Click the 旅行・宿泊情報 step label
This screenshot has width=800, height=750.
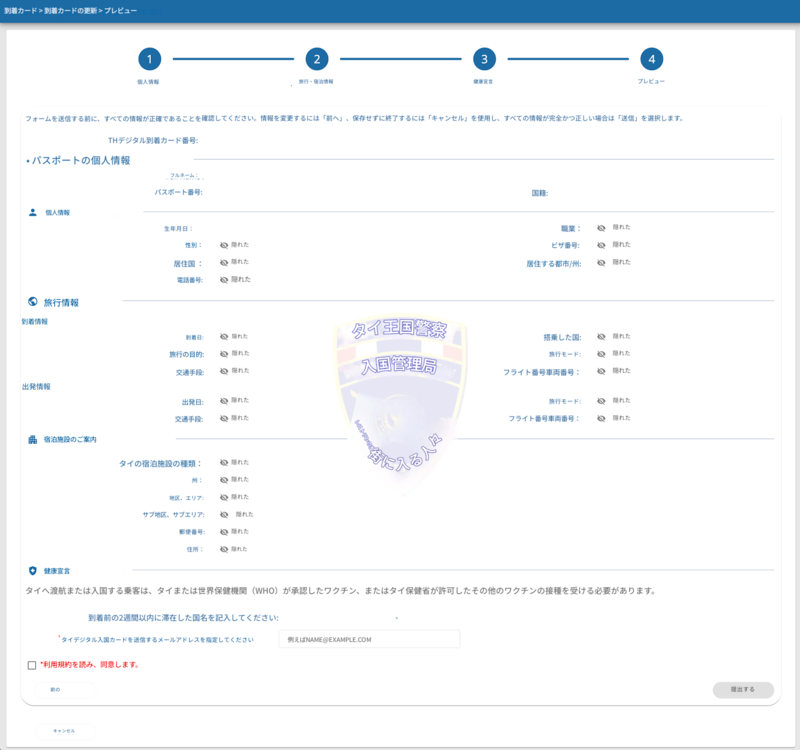click(316, 82)
